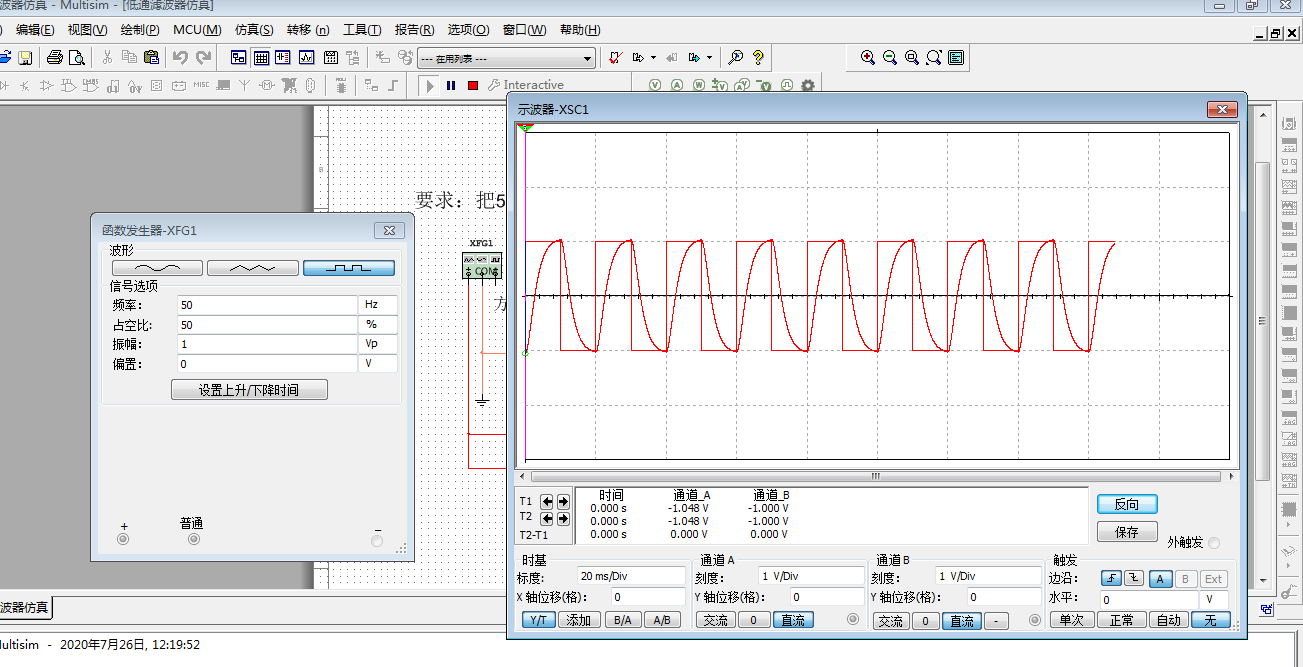Open the Grapher waveform icon
Screen dimensions: 1303x667
(x=306, y=57)
